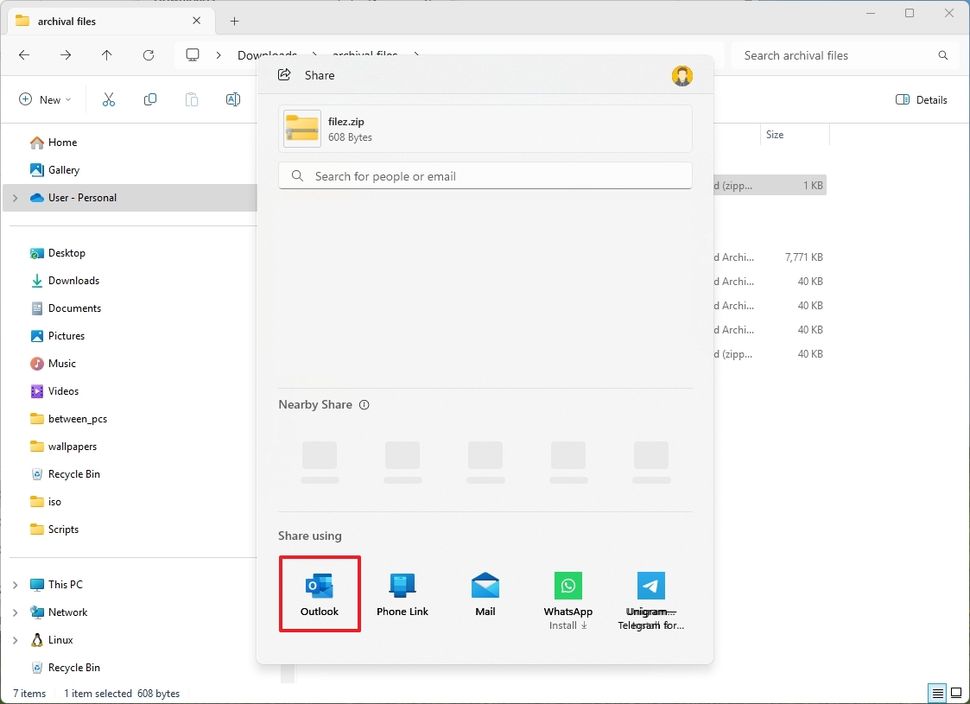
Task: Select the Cut tool in the toolbar
Action: pos(108,99)
